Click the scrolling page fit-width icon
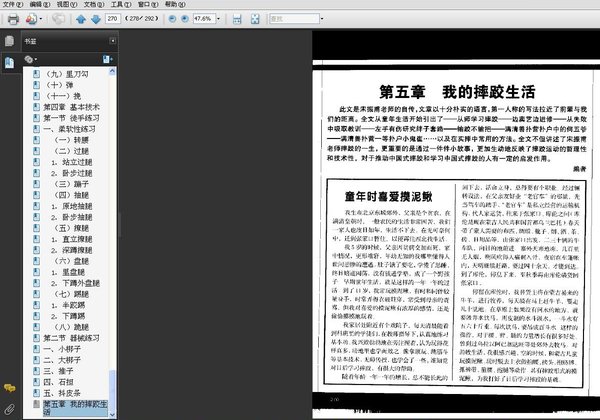600x420 pixels. click(237, 19)
